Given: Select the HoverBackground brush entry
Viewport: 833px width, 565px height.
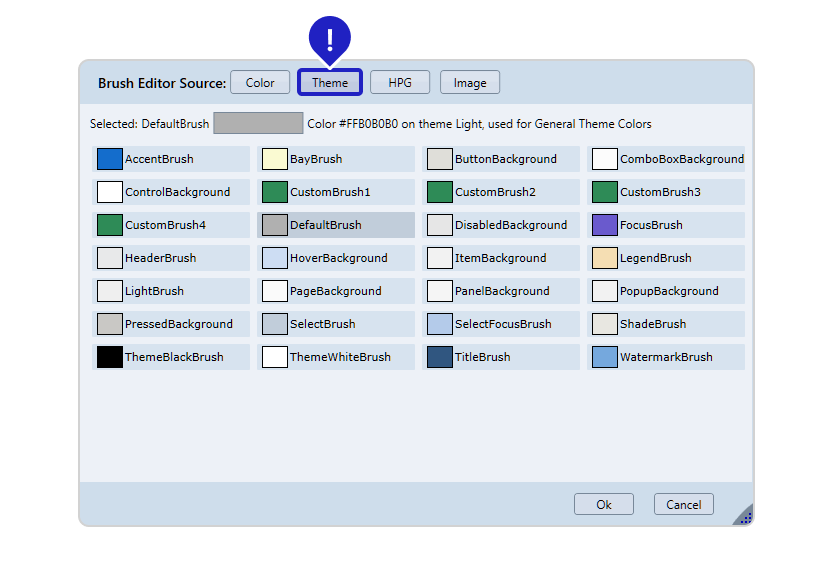Looking at the screenshot, I should (x=337, y=258).
